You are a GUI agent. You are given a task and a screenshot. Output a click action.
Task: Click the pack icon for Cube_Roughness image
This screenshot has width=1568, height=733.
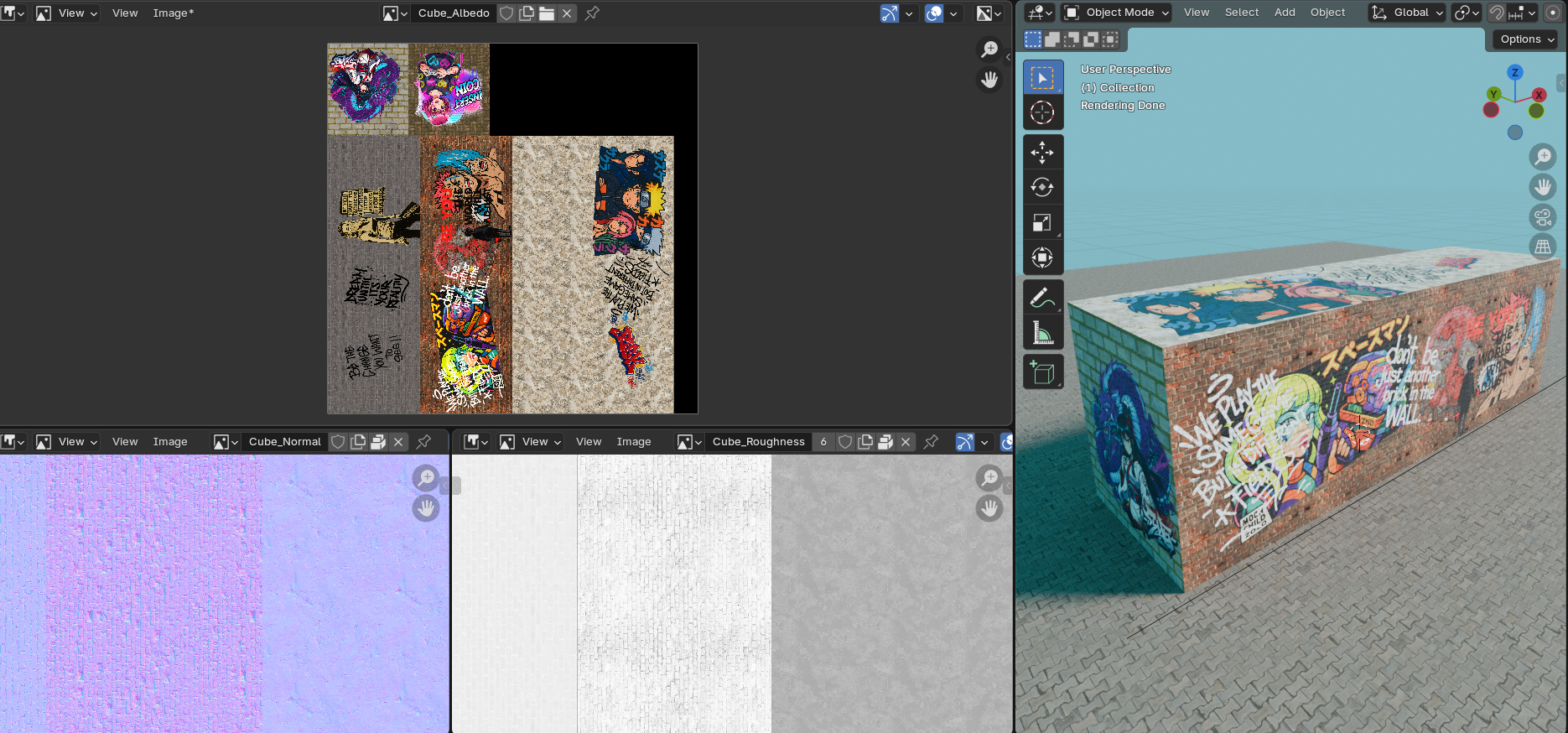(x=885, y=442)
